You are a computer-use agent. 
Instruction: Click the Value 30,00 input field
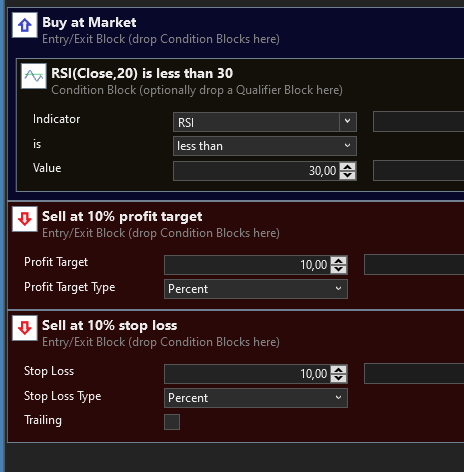(x=256, y=171)
